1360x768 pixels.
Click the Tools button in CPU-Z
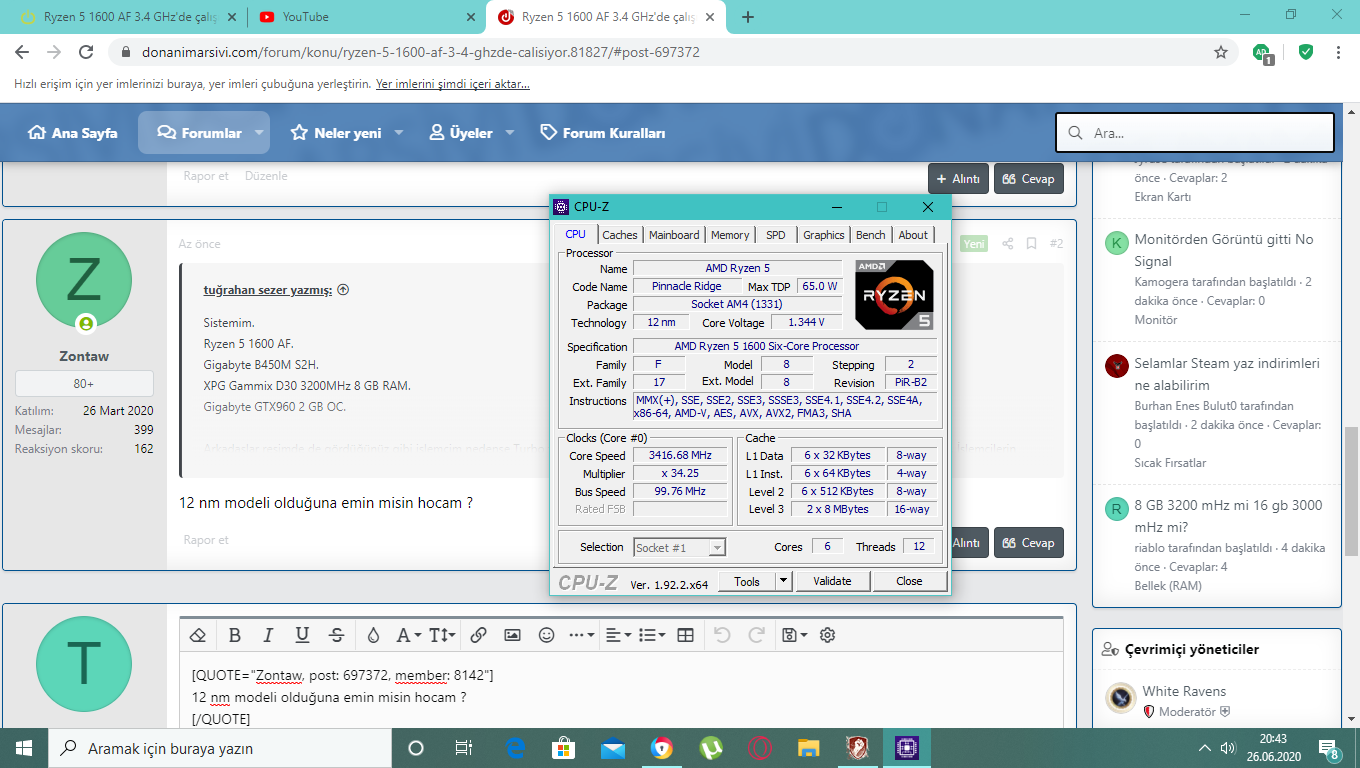click(x=747, y=581)
